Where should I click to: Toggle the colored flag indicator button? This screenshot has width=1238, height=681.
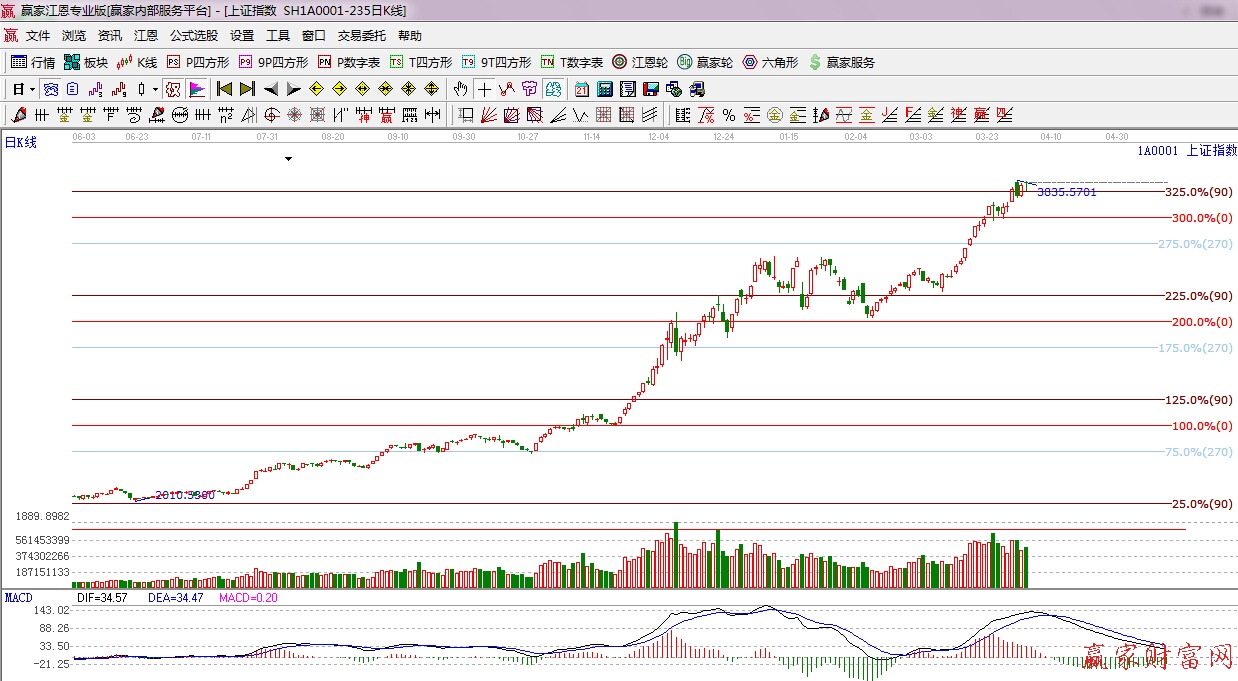pyautogui.click(x=196, y=89)
